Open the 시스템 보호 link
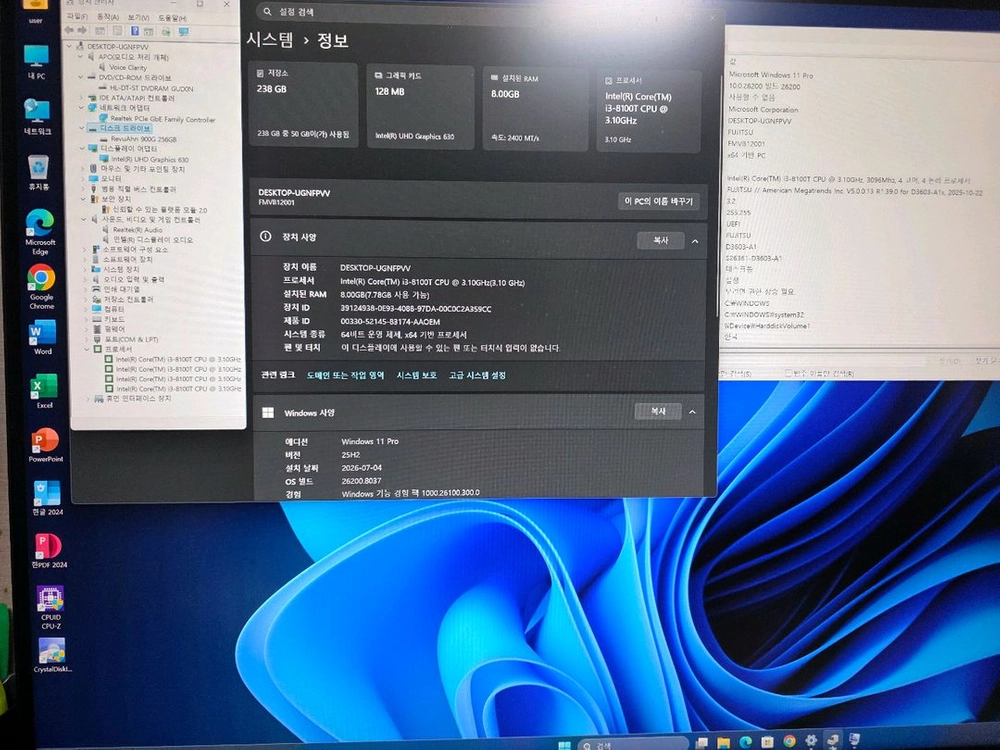This screenshot has width=1000, height=750. coord(416,375)
